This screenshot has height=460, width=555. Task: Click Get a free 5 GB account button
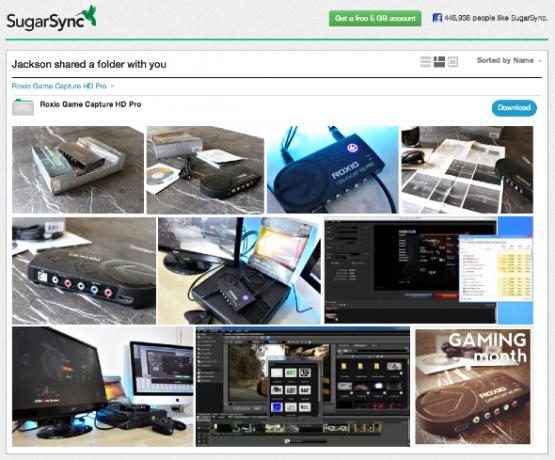tap(375, 18)
